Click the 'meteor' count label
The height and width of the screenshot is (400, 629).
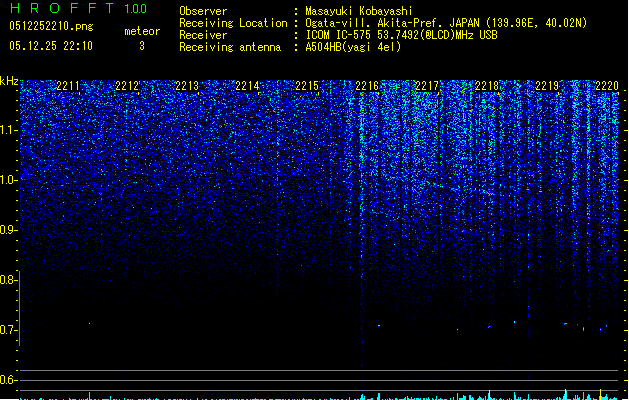click(142, 31)
